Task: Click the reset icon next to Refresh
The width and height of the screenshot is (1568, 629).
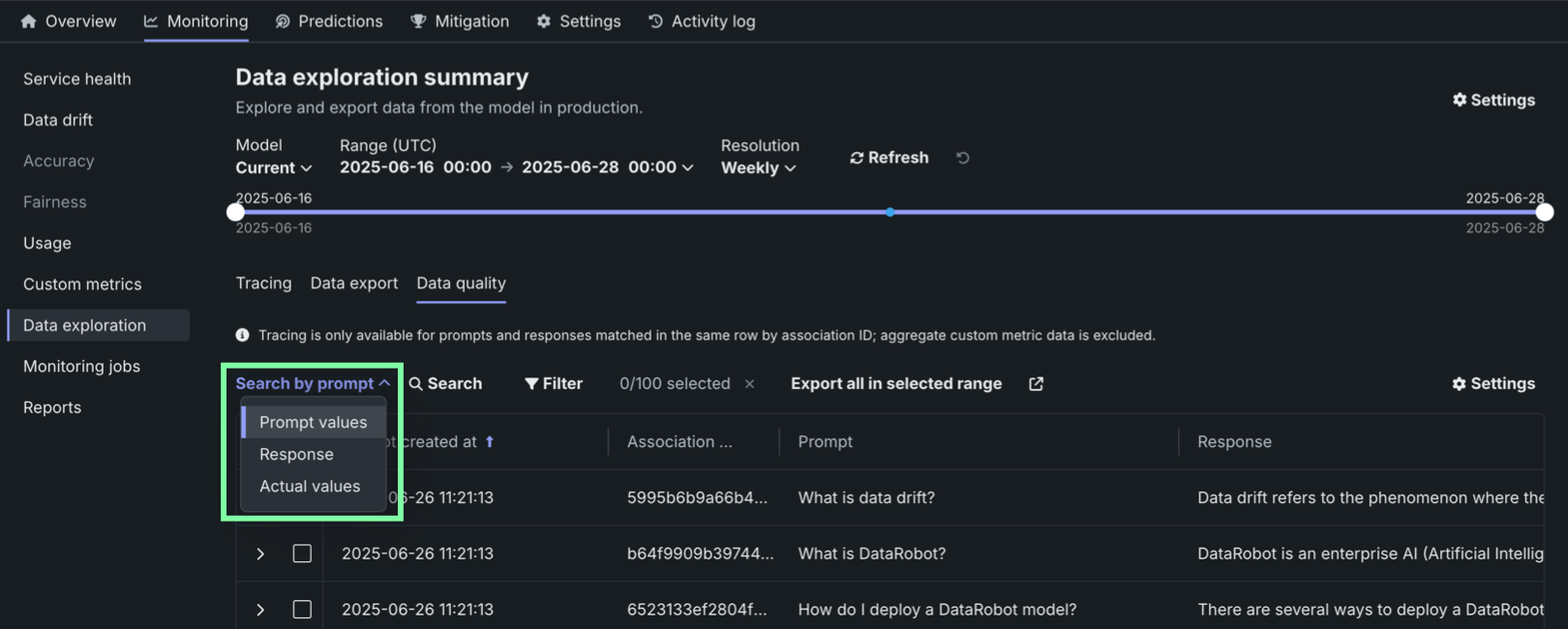Action: [962, 158]
